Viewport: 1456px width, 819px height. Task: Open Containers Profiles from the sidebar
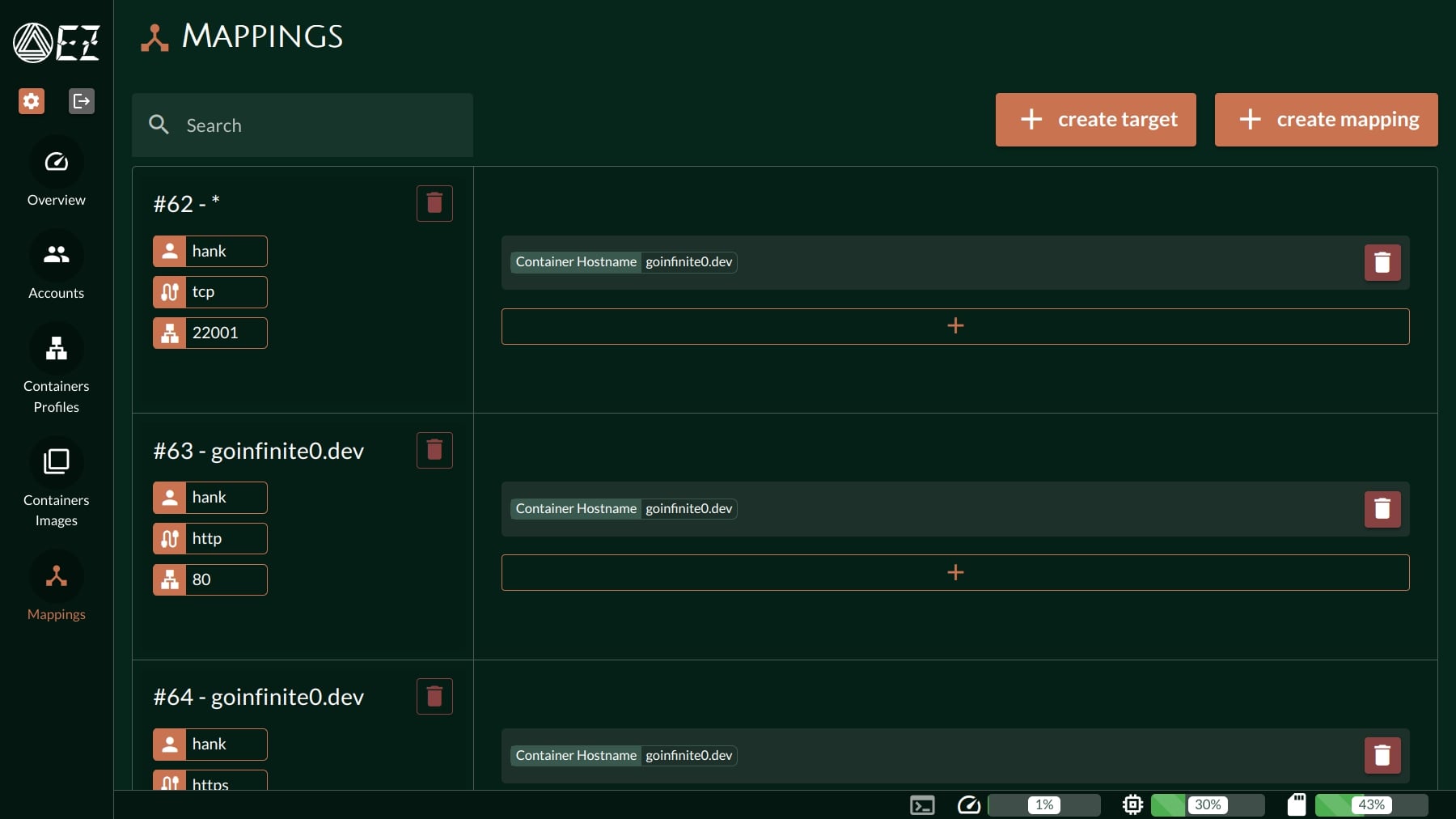point(56,370)
